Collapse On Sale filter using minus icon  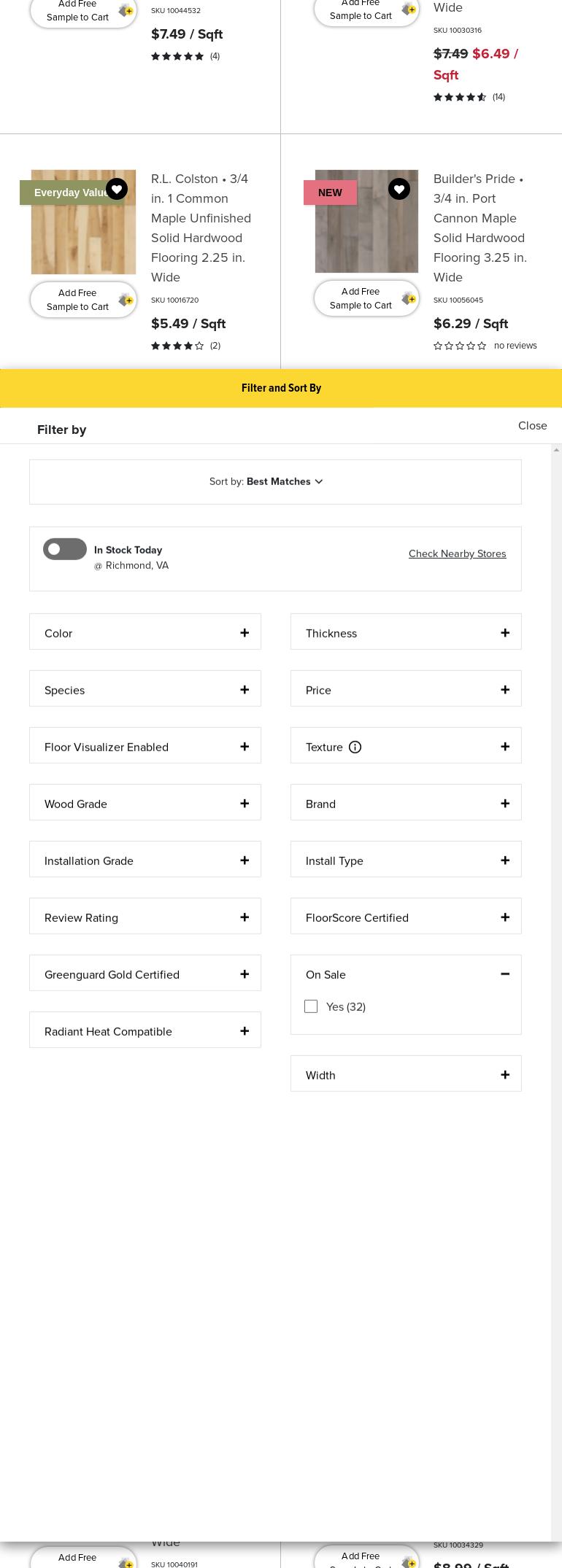click(x=505, y=974)
